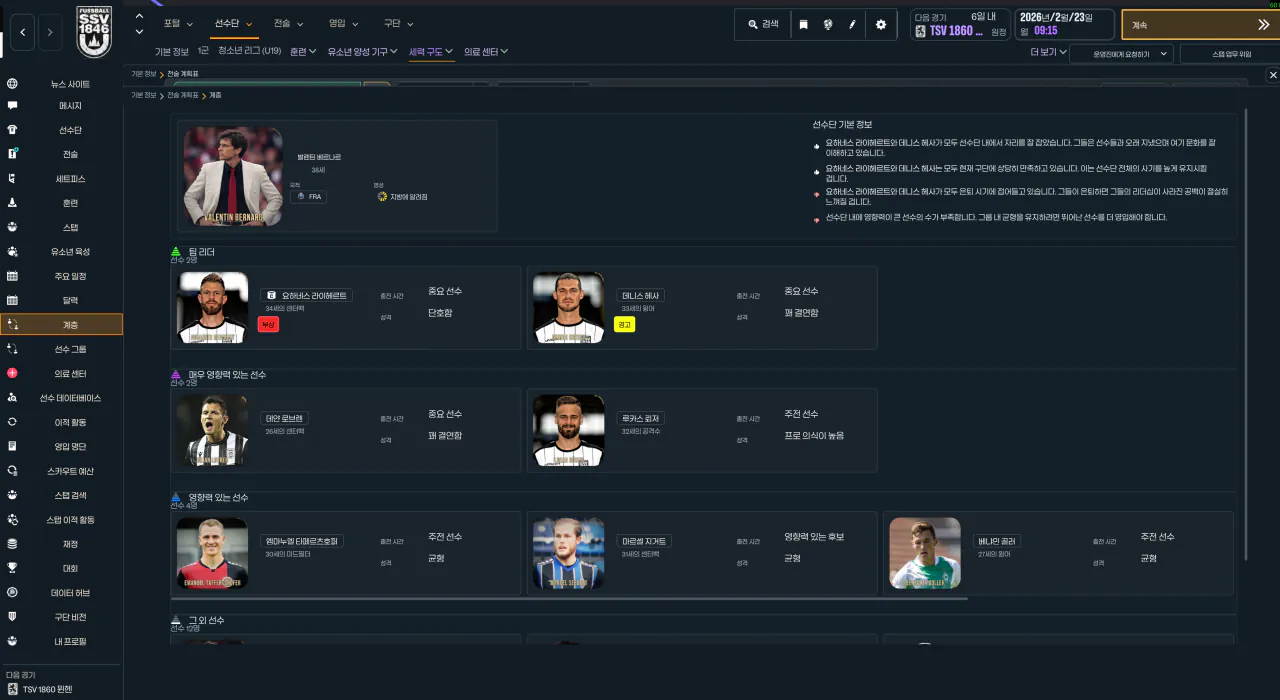Image resolution: width=1280 pixels, height=700 pixels.
Task: Click the 구단 비전 shield sidebar icon
Action: tap(12, 617)
